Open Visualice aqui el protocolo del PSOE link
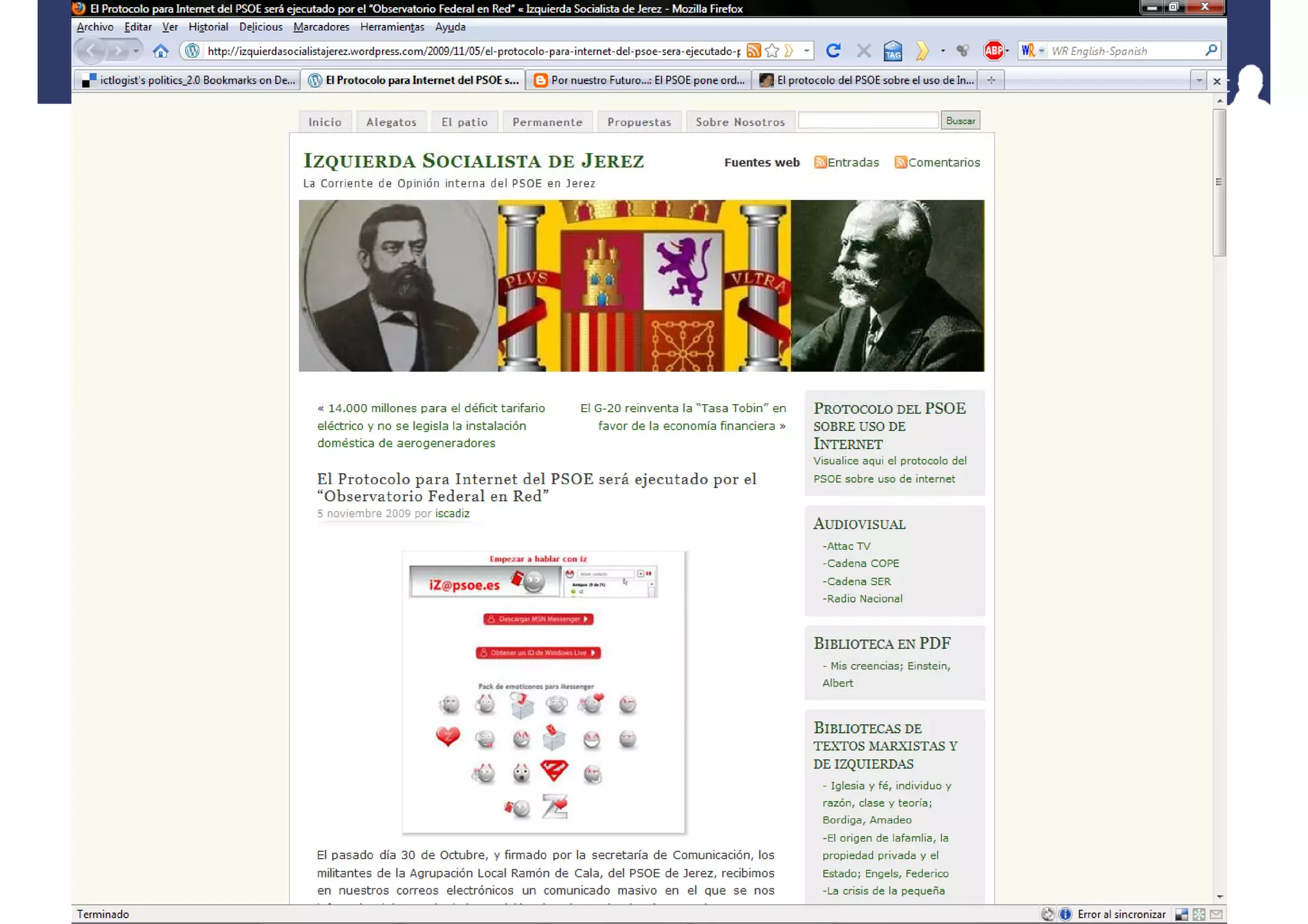The height and width of the screenshot is (924, 1308). pos(890,469)
